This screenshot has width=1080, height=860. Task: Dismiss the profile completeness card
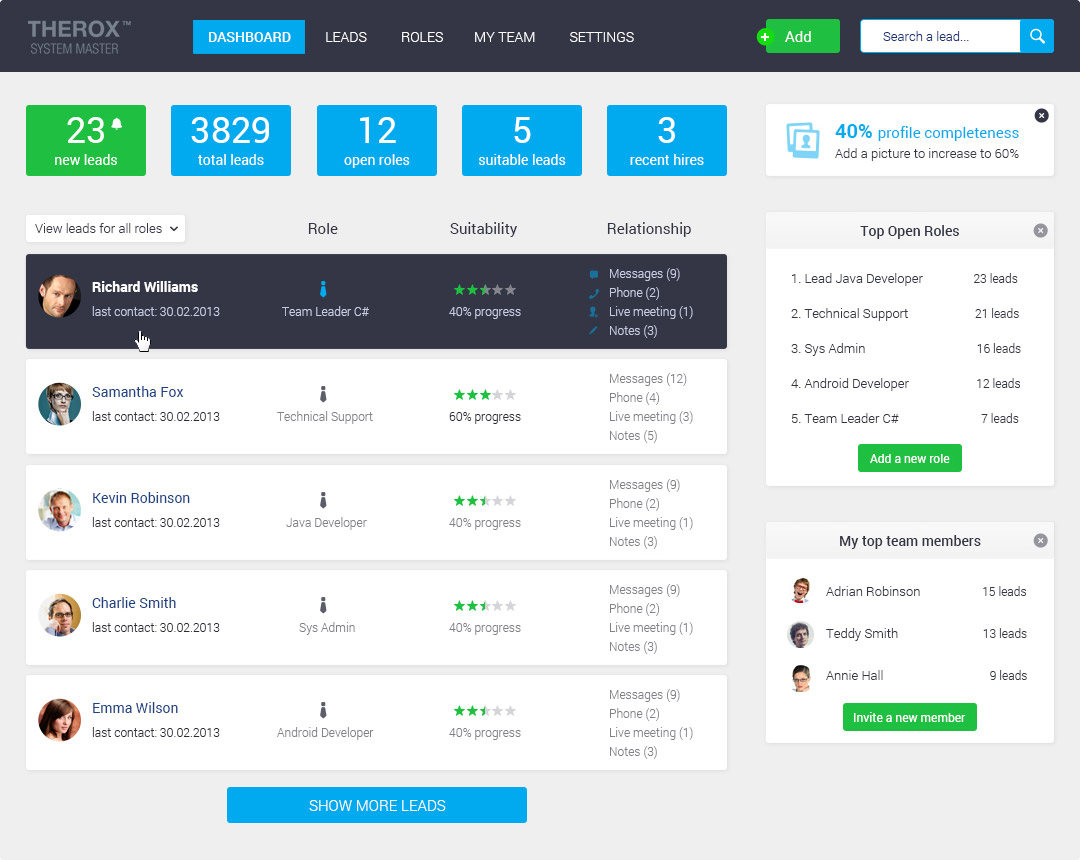pos(1041,116)
